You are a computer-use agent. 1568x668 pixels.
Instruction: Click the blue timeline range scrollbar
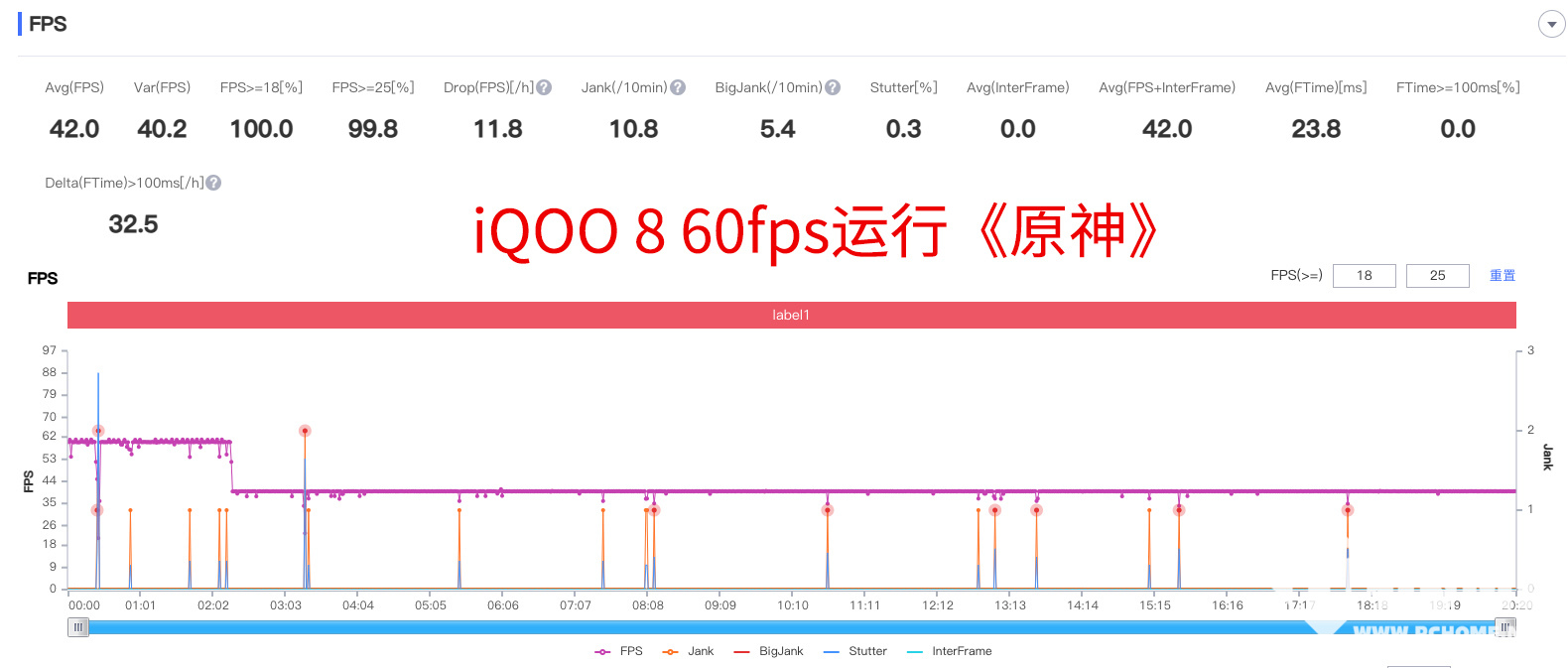[x=792, y=627]
